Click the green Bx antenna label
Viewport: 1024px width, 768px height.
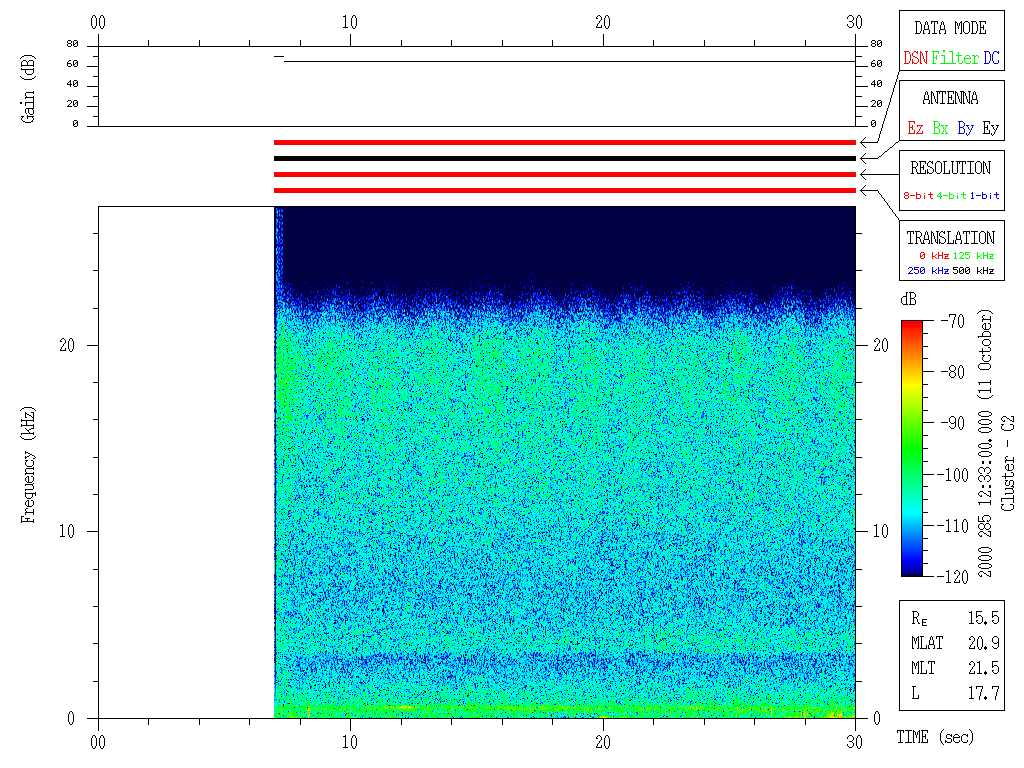click(x=940, y=129)
